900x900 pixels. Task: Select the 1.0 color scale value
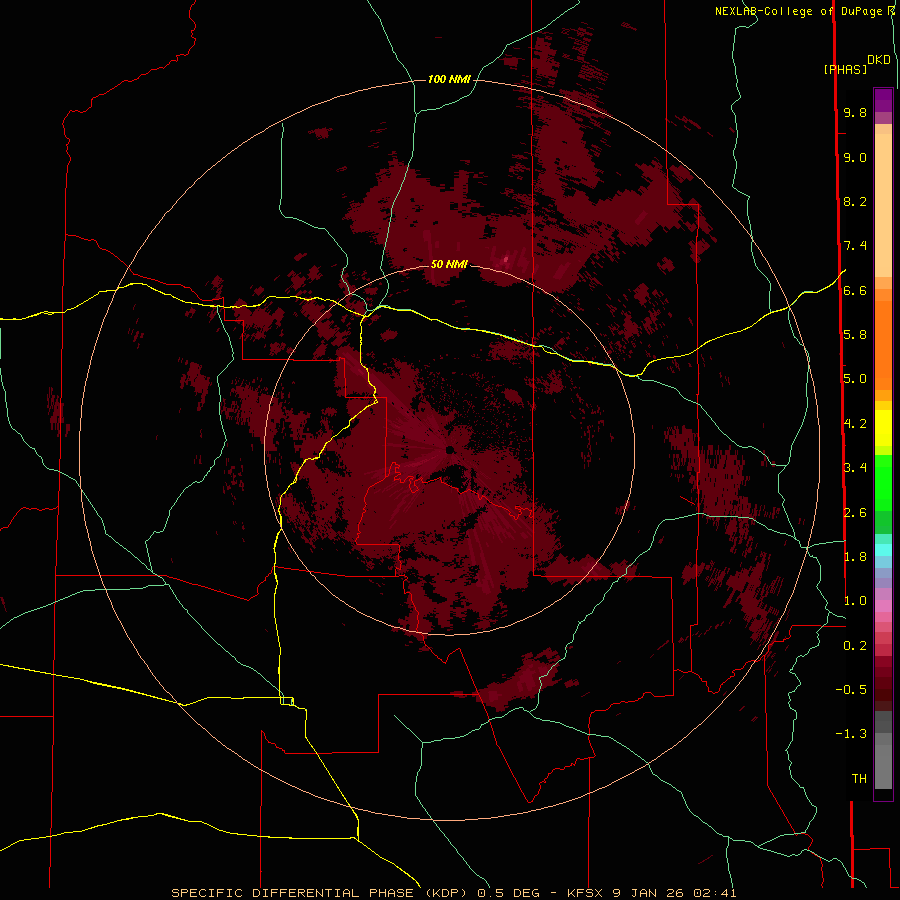point(855,601)
